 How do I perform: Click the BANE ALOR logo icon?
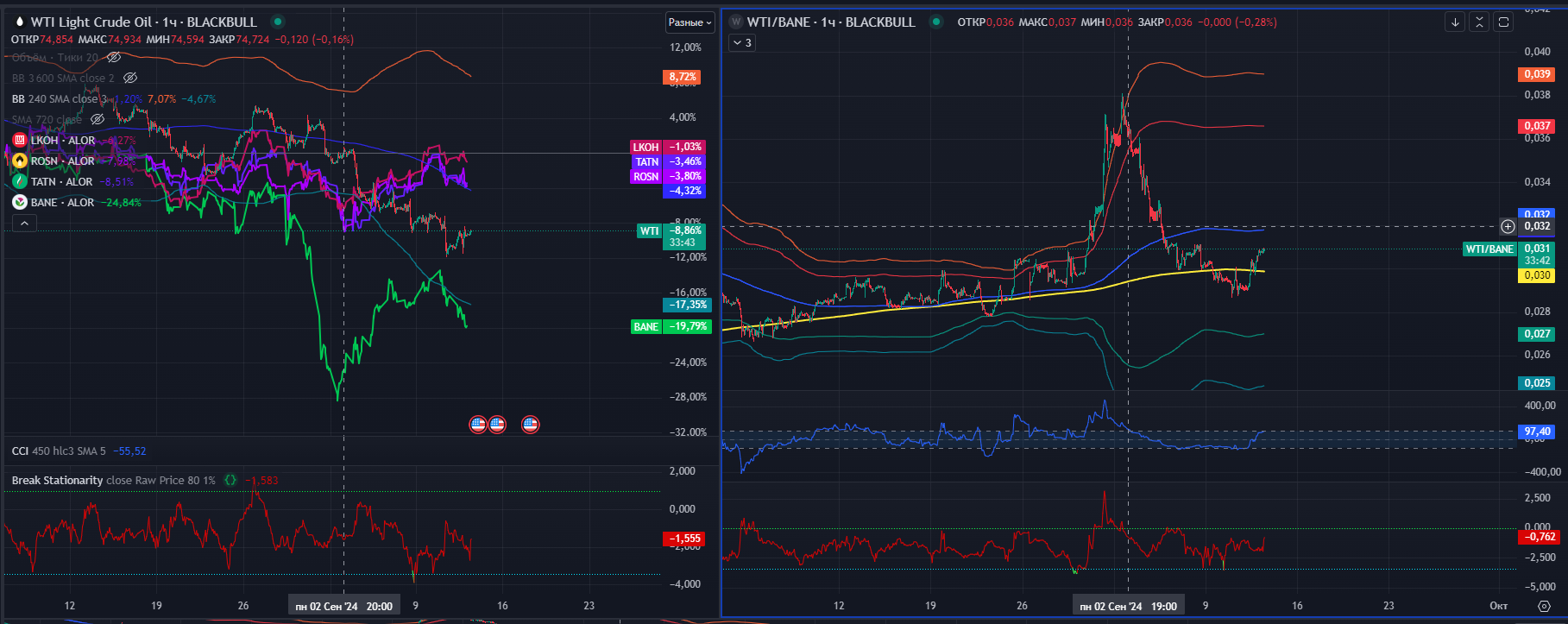pyautogui.click(x=20, y=202)
